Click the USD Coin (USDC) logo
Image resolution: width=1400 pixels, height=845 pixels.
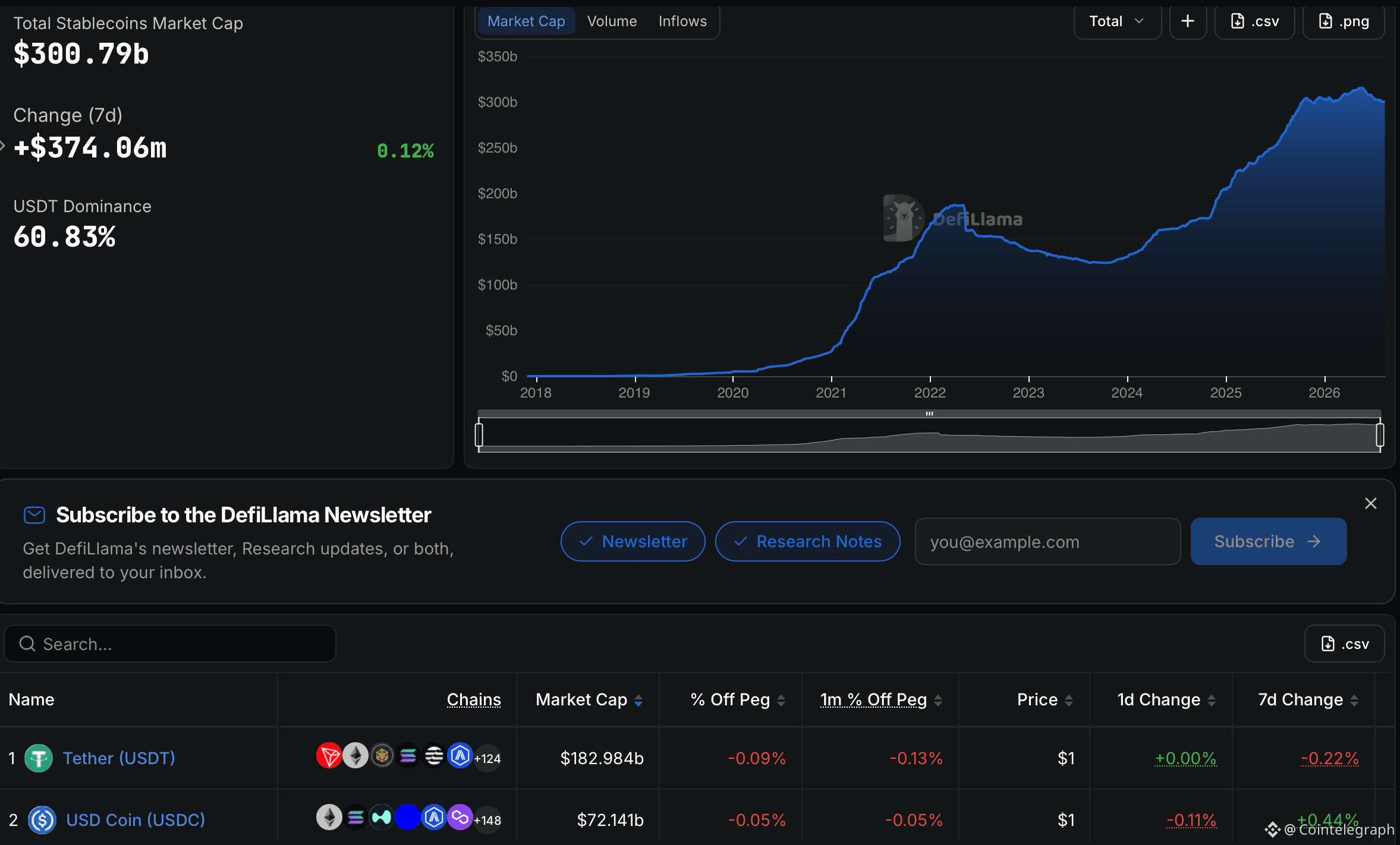click(x=42, y=820)
